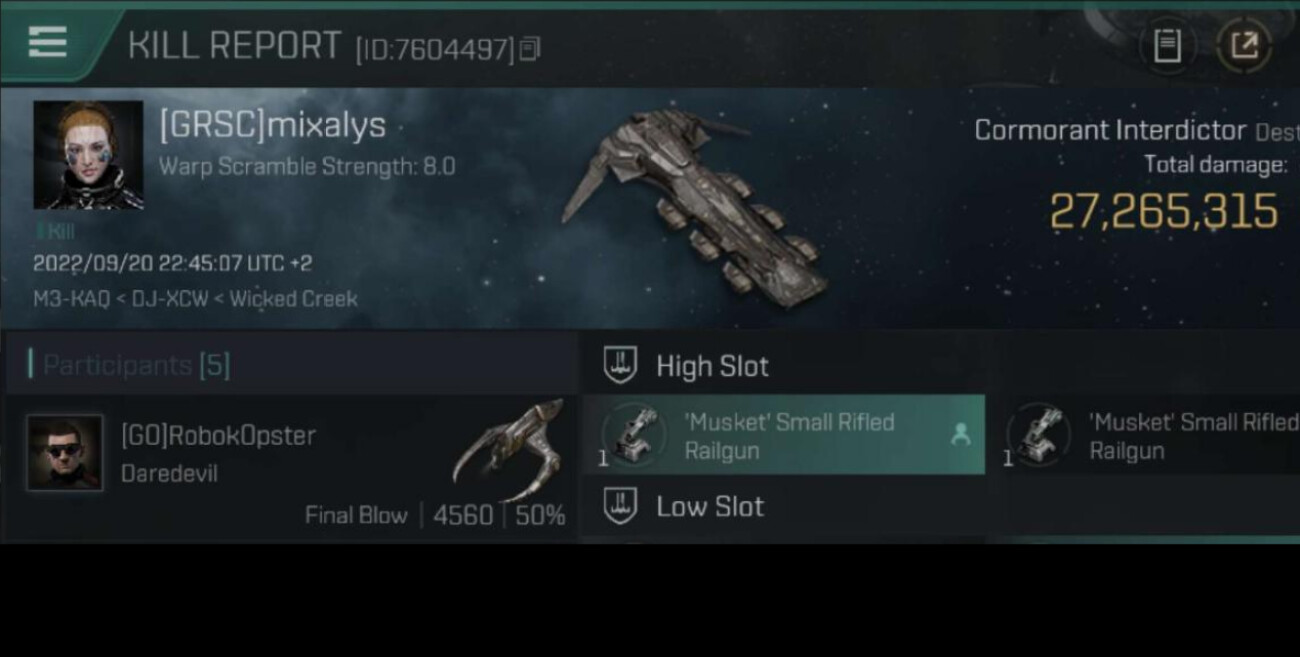
Task: Click first 'Musket' Small Rifled Railgun icon
Action: click(634, 435)
